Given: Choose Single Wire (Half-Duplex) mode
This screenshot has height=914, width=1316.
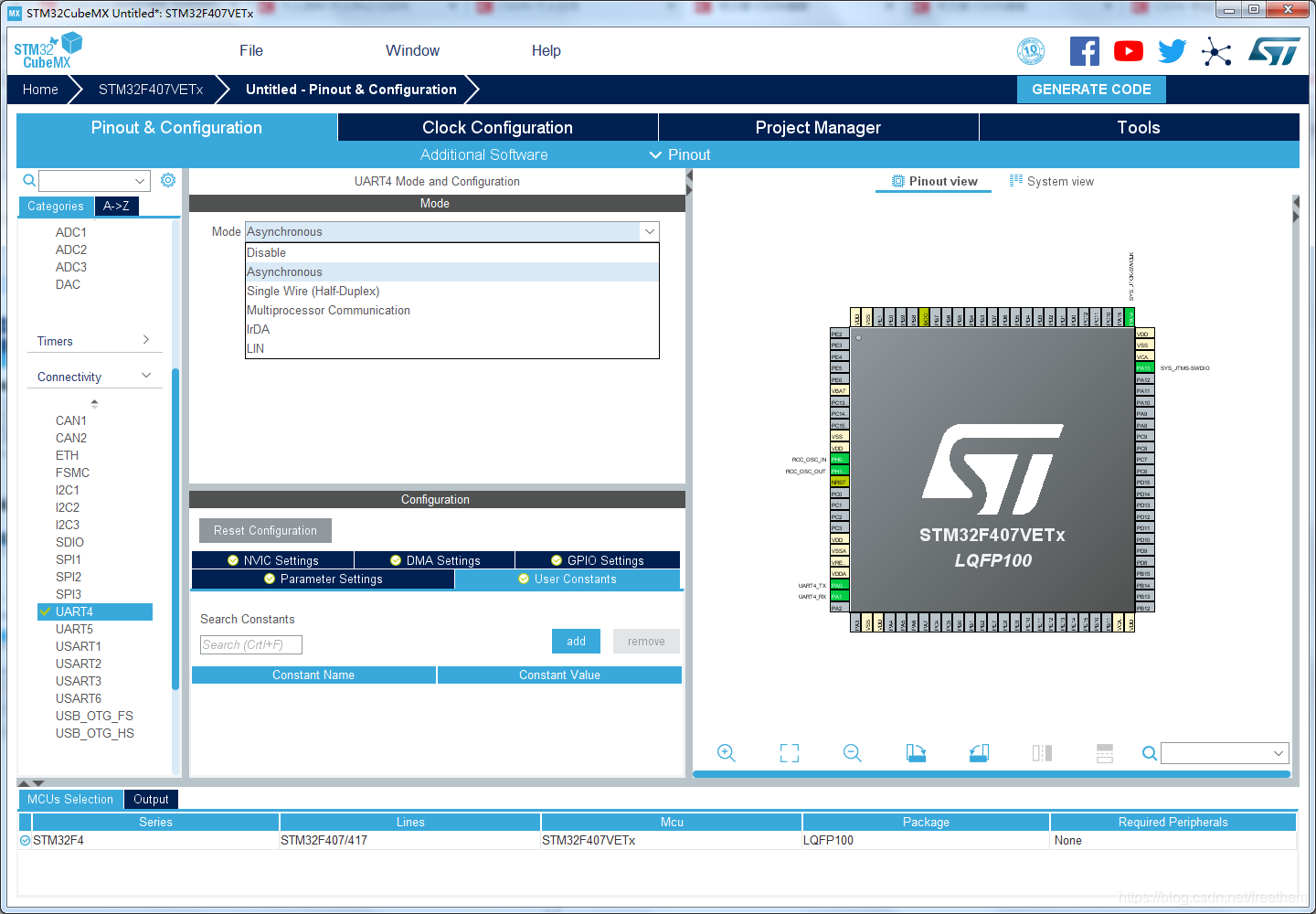Looking at the screenshot, I should coord(452,291).
